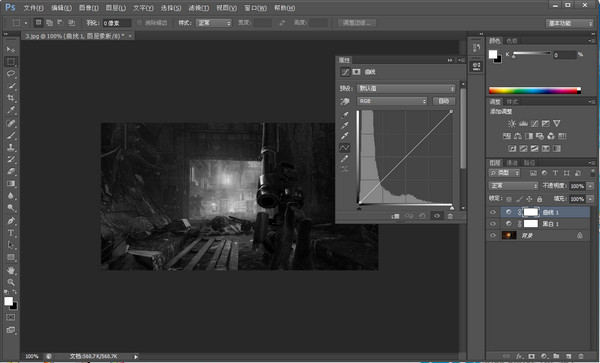Add a Hue/Saturation adjustment

506,136
